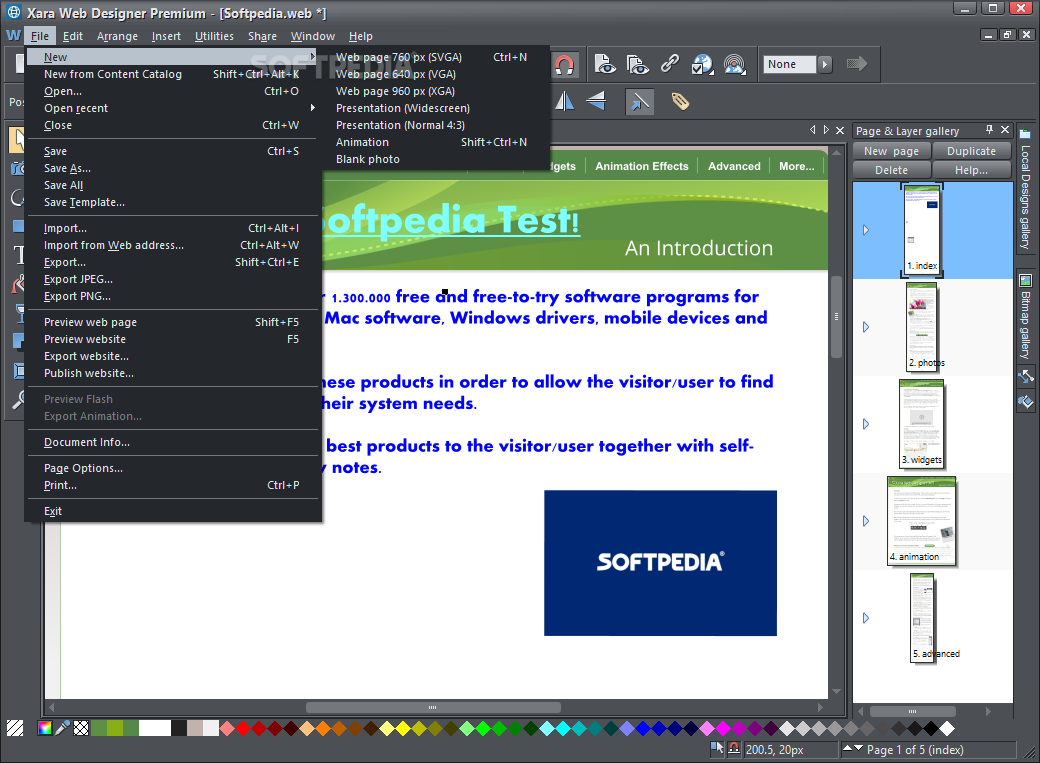Pick the bright yellow color swatch
Screen dimensions: 1040x763
tap(403, 728)
